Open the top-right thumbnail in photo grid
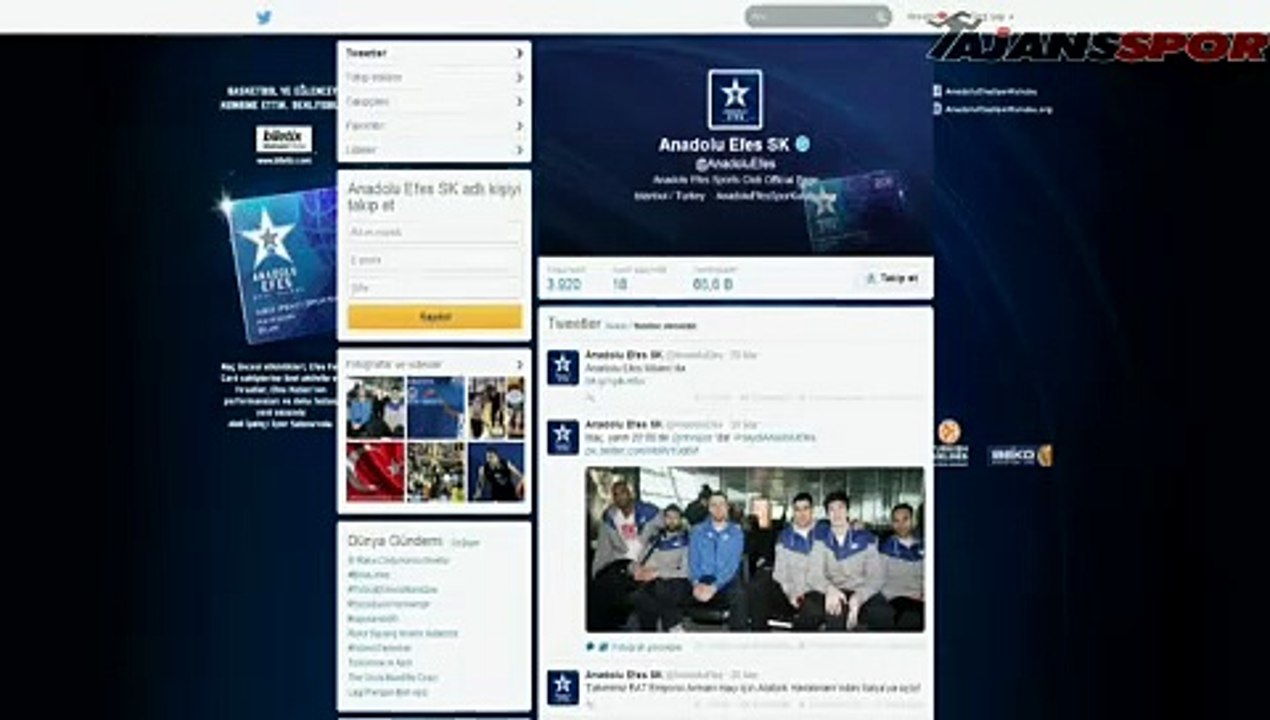 (496, 407)
